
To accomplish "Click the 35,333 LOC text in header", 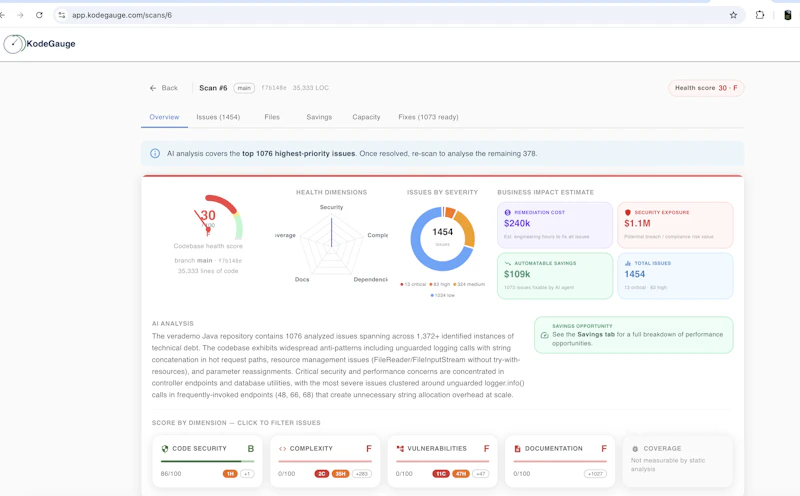I will point(311,88).
